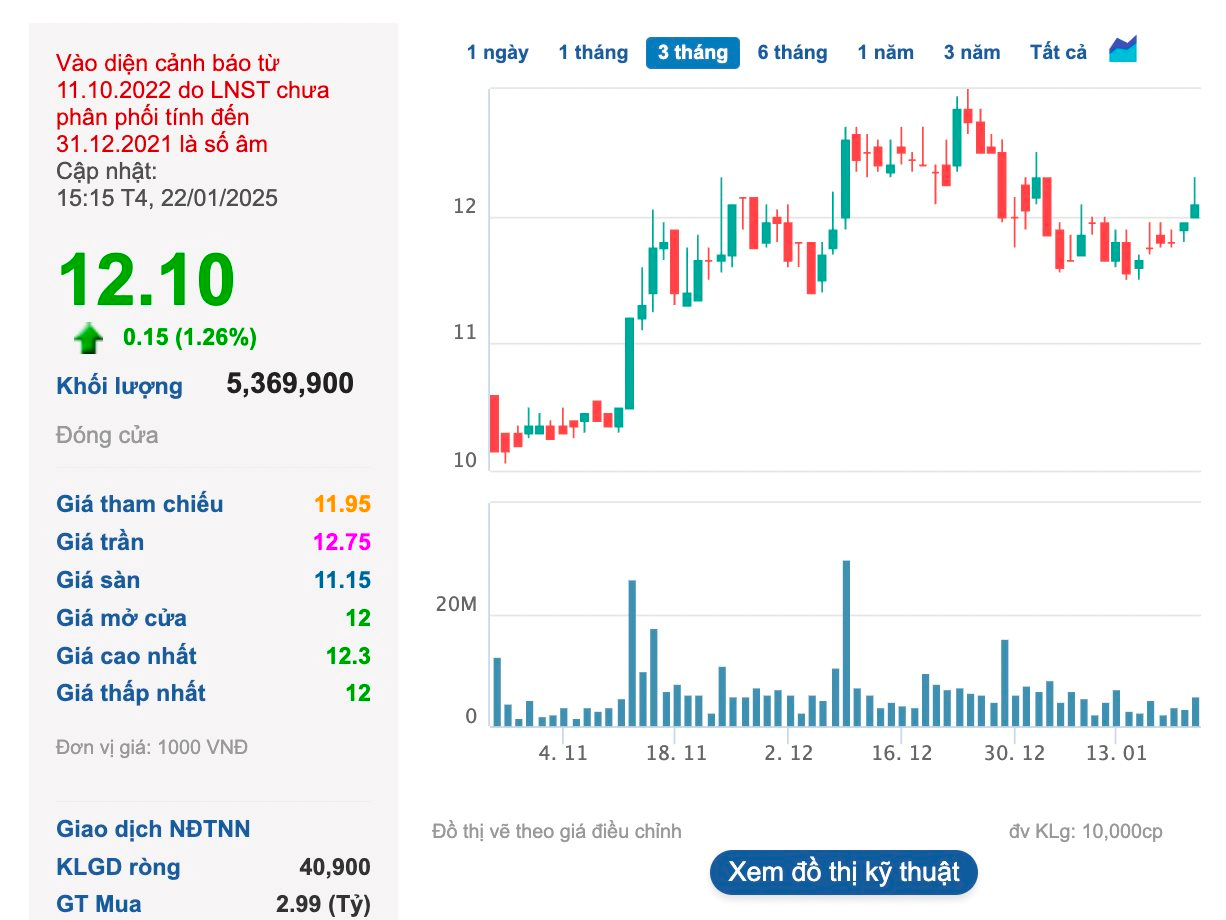1226x920 pixels.
Task: Select the 1 tháng time range
Action: coord(593,53)
